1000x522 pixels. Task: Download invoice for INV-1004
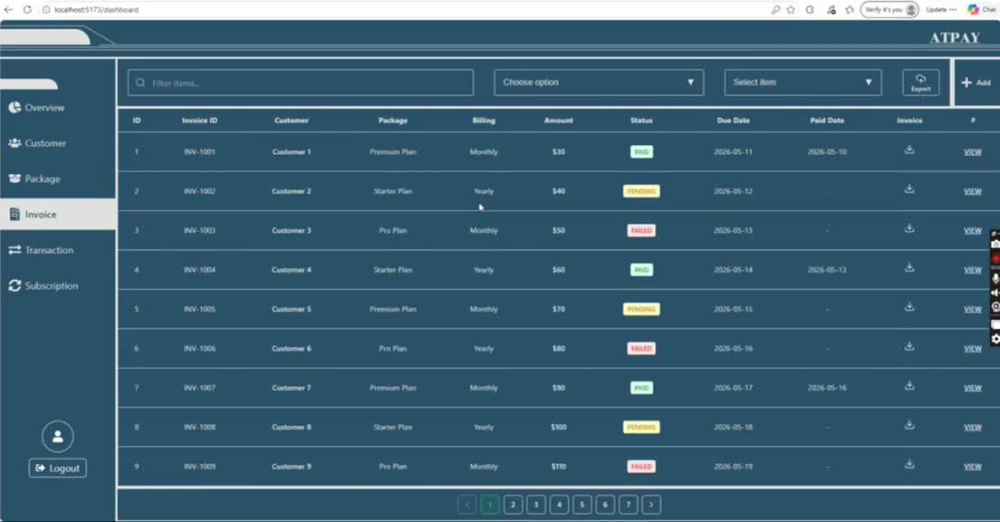tap(909, 268)
